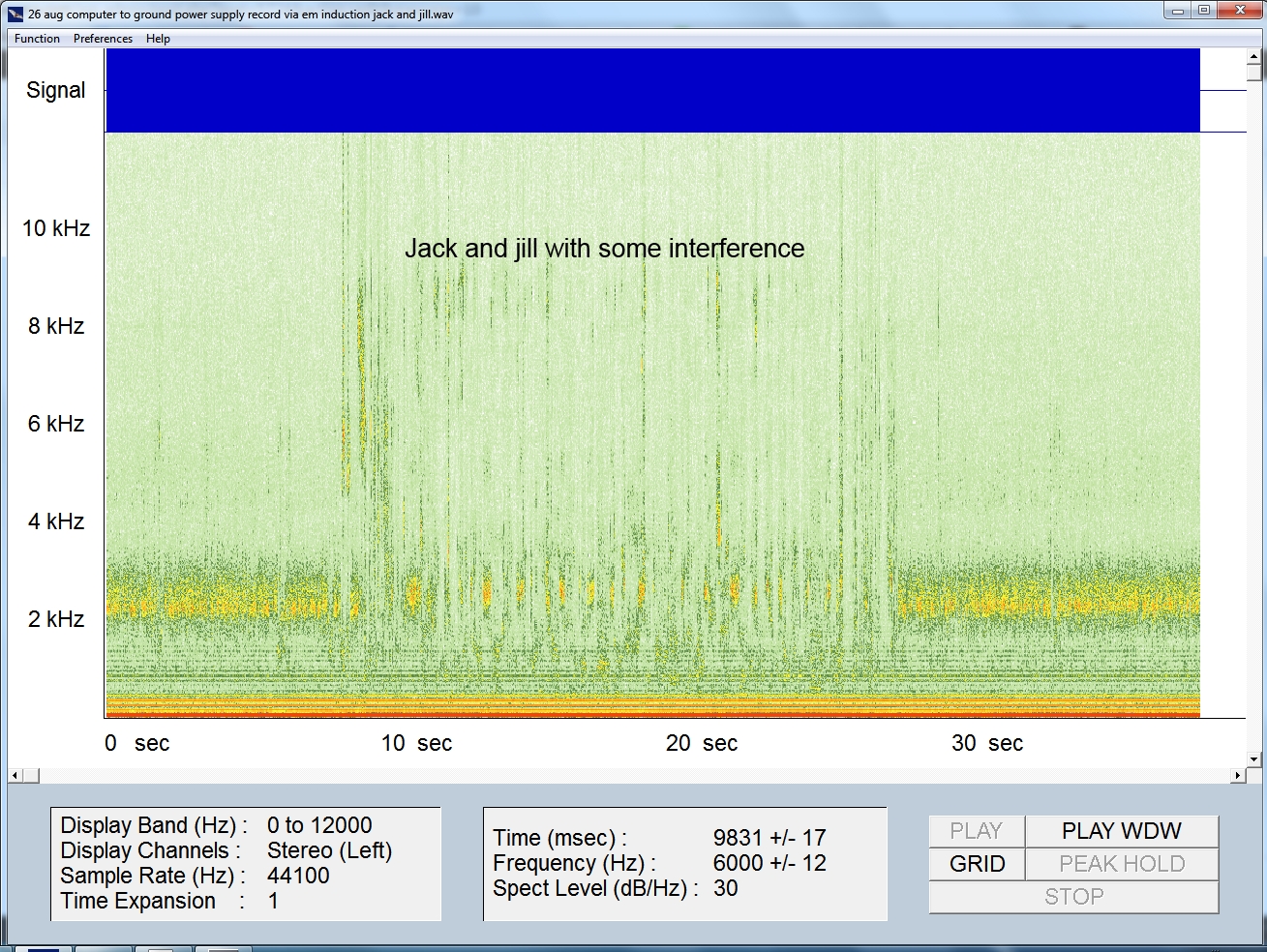Open the Help menu
This screenshot has width=1267, height=952.
click(158, 39)
